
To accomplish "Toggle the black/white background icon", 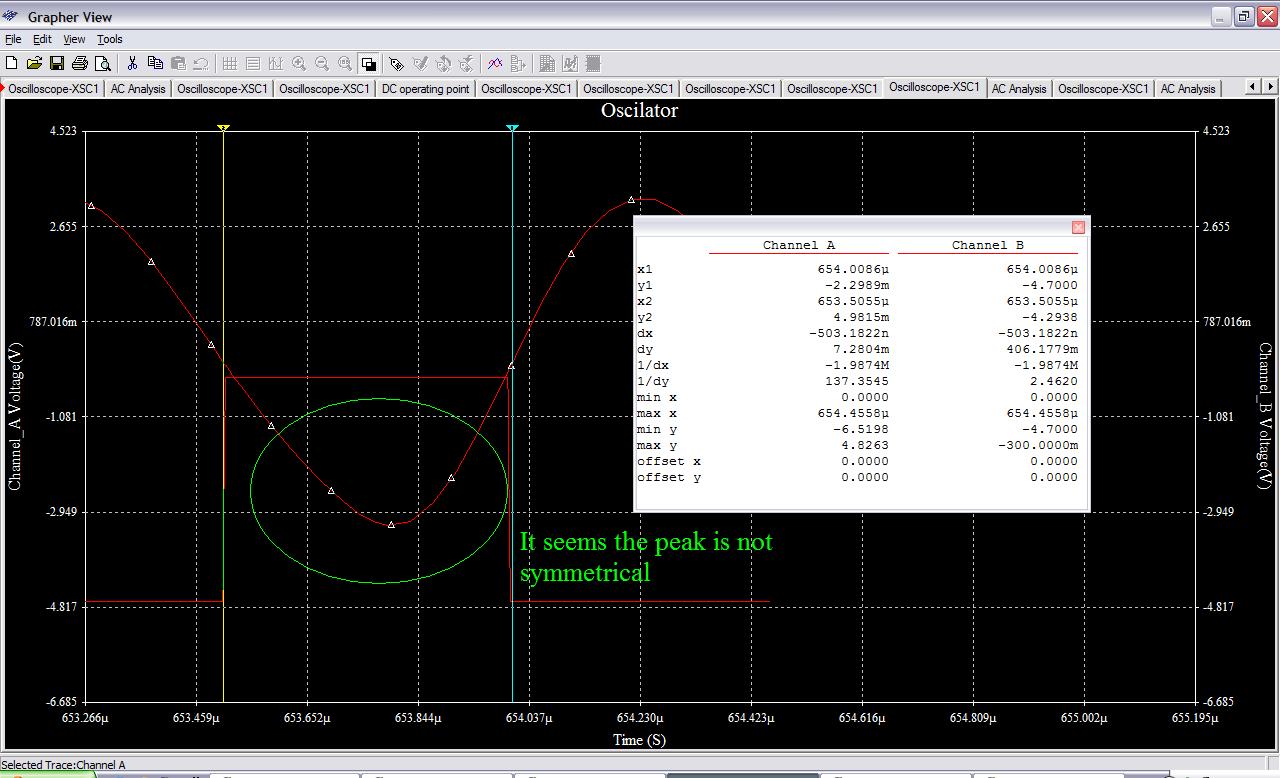I will pos(369,63).
